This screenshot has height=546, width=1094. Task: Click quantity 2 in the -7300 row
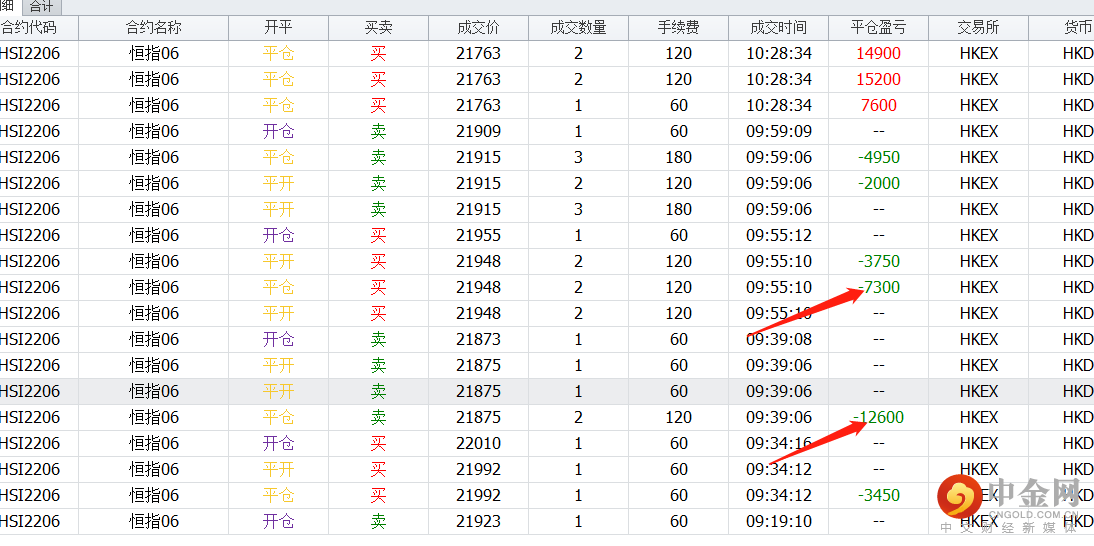pyautogui.click(x=578, y=287)
